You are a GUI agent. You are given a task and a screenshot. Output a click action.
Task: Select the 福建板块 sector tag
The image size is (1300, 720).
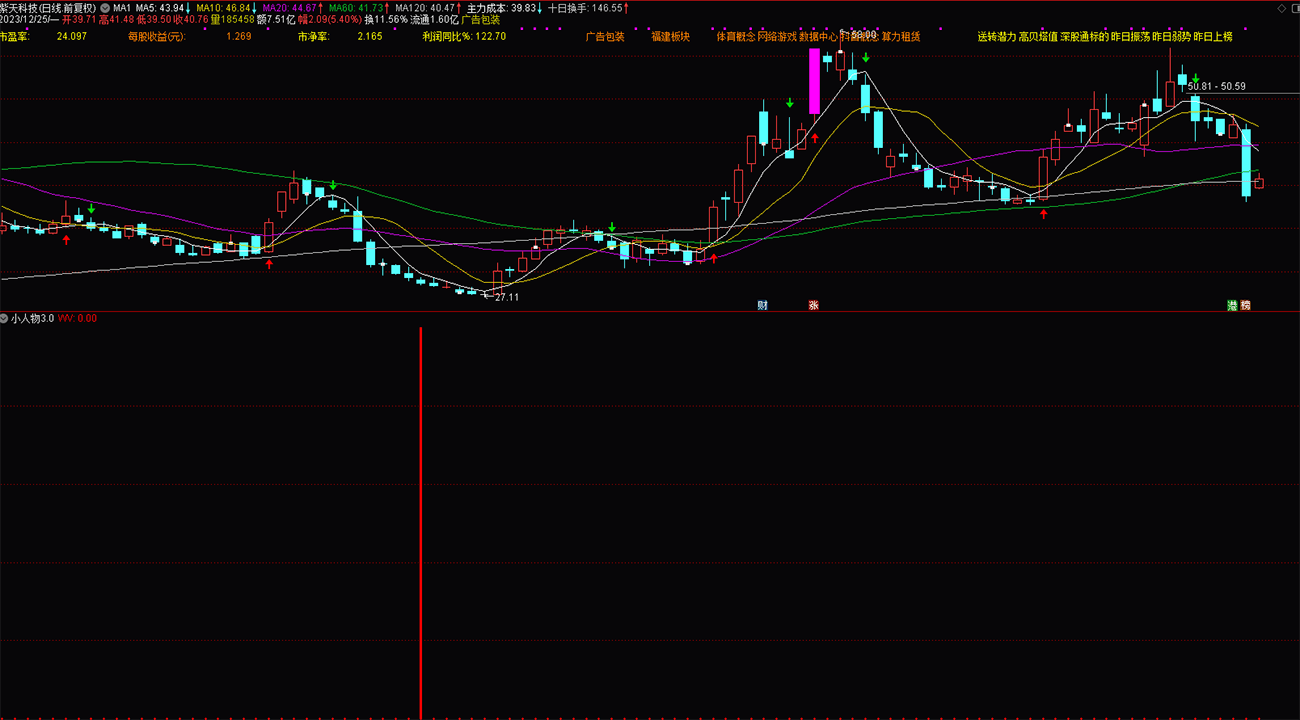(x=670, y=36)
